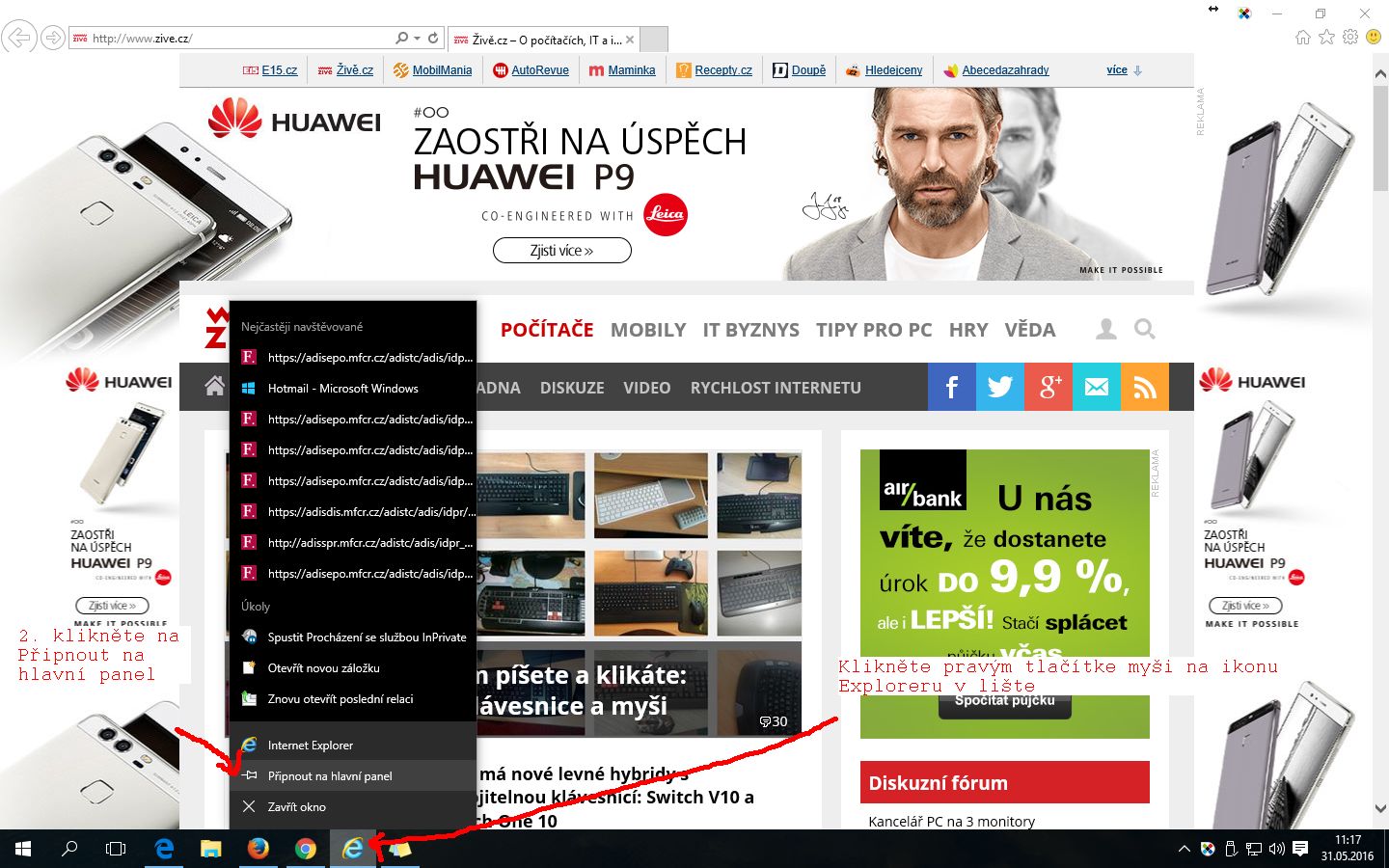The image size is (1389, 868).
Task: Open the Favorites star icon
Action: [1327, 38]
